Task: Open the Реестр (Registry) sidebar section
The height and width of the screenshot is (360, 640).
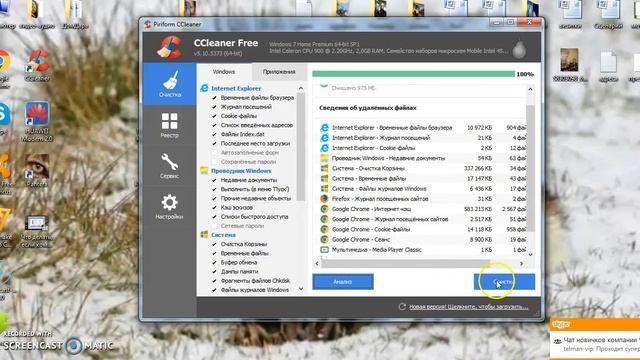Action: click(x=169, y=125)
